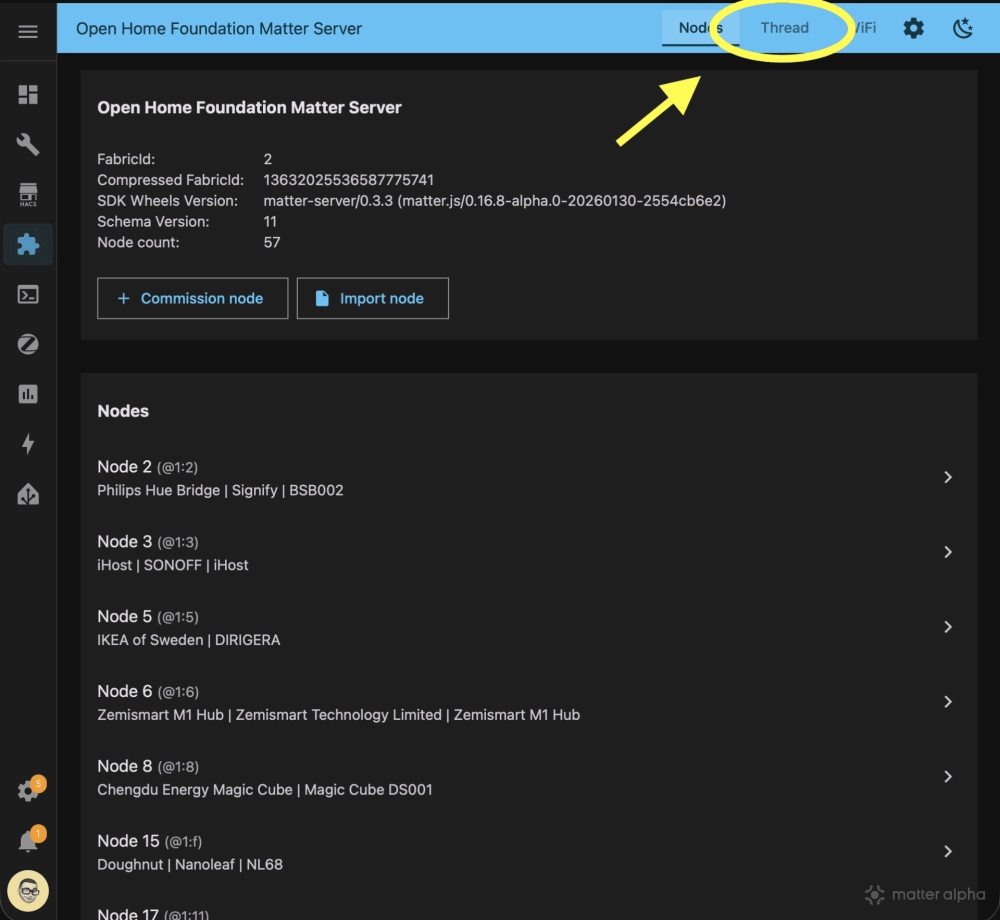Open HACS from the sidebar
1000x920 pixels.
(27, 194)
